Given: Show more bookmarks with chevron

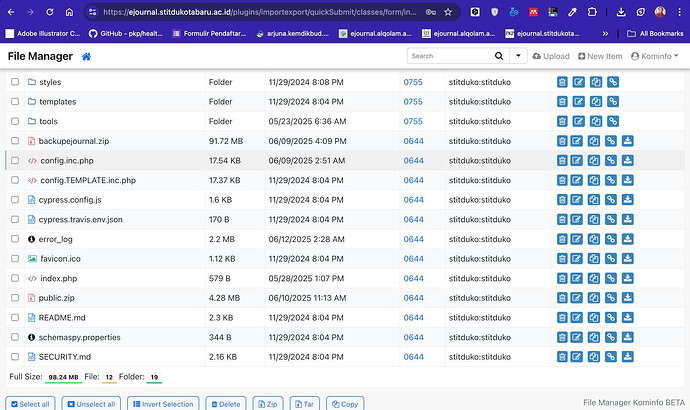Looking at the screenshot, I should pos(605,33).
